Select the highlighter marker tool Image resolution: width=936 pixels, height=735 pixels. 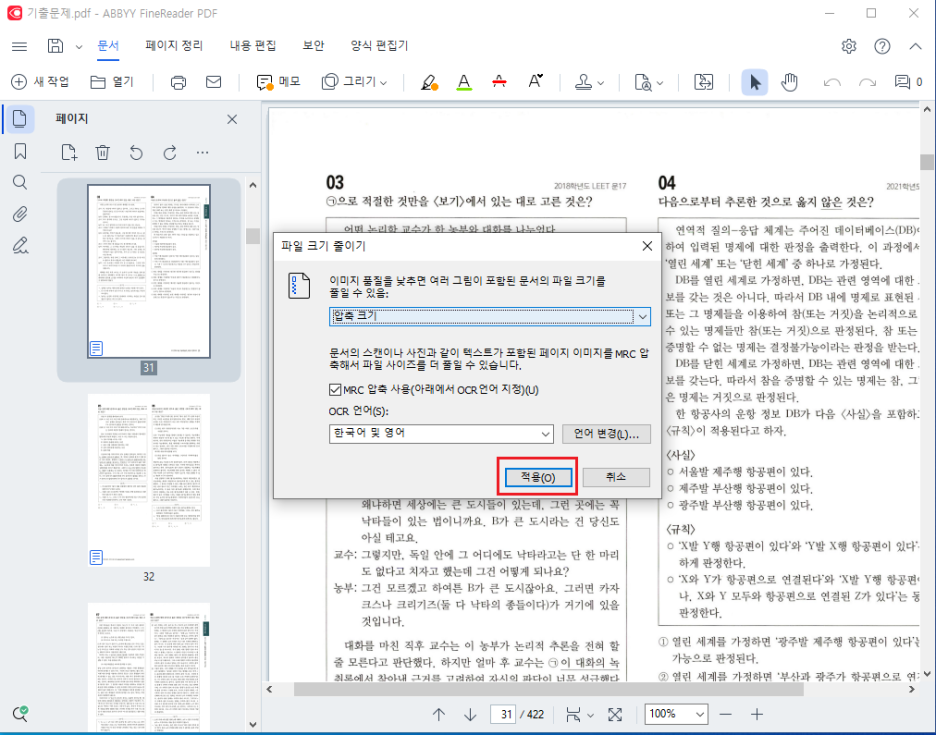[x=429, y=82]
